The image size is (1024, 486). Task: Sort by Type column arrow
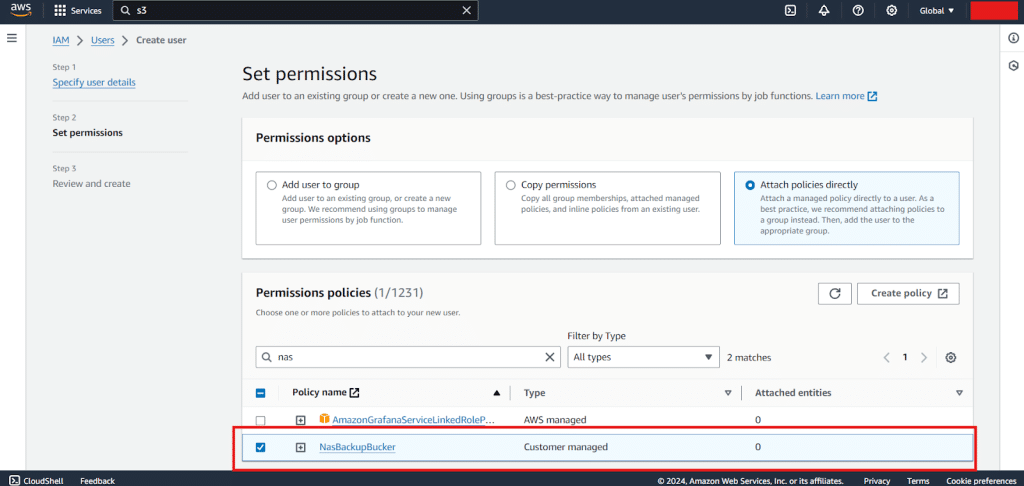[x=728, y=393]
